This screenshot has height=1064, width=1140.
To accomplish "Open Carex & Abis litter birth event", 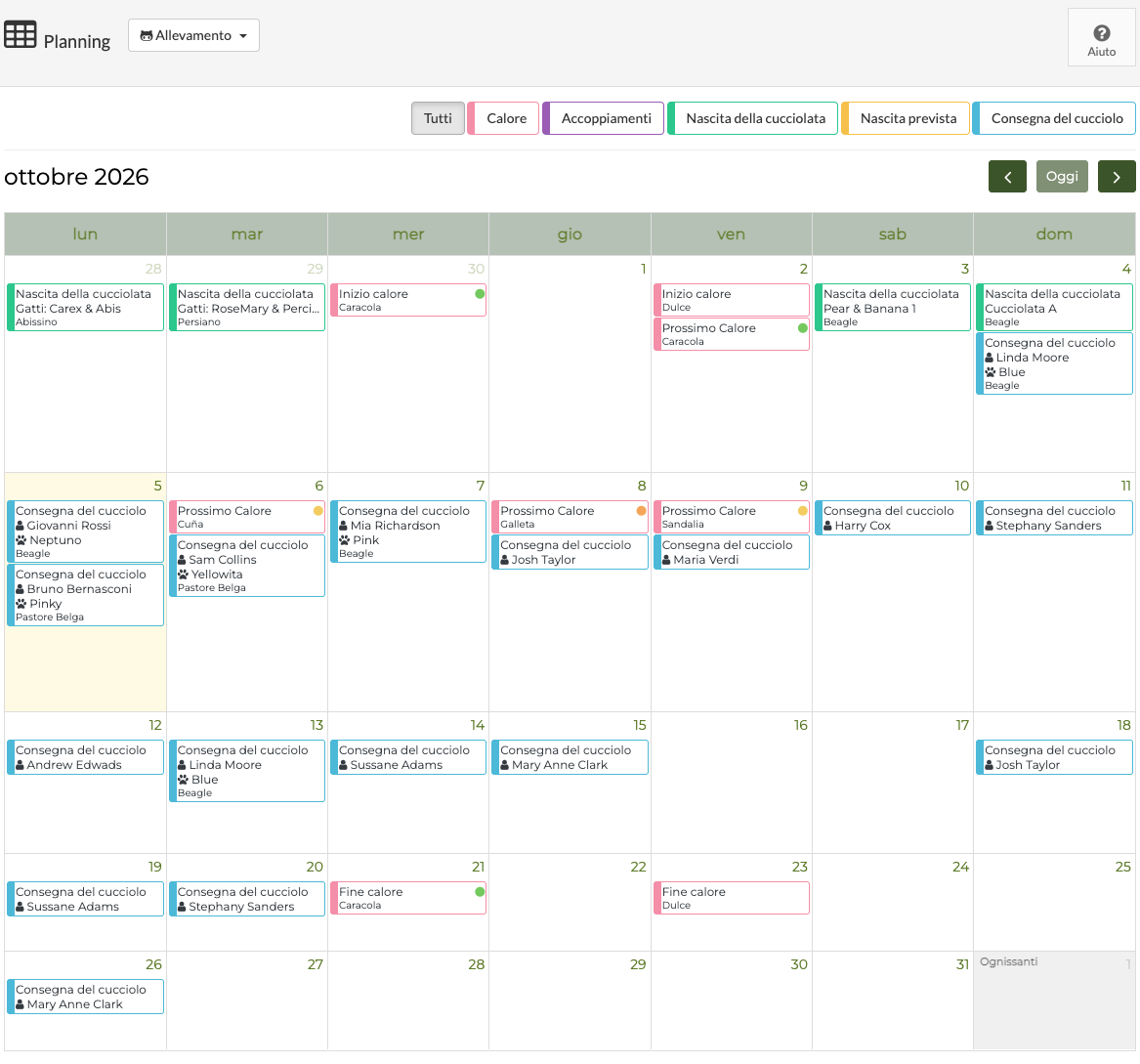I will 86,308.
